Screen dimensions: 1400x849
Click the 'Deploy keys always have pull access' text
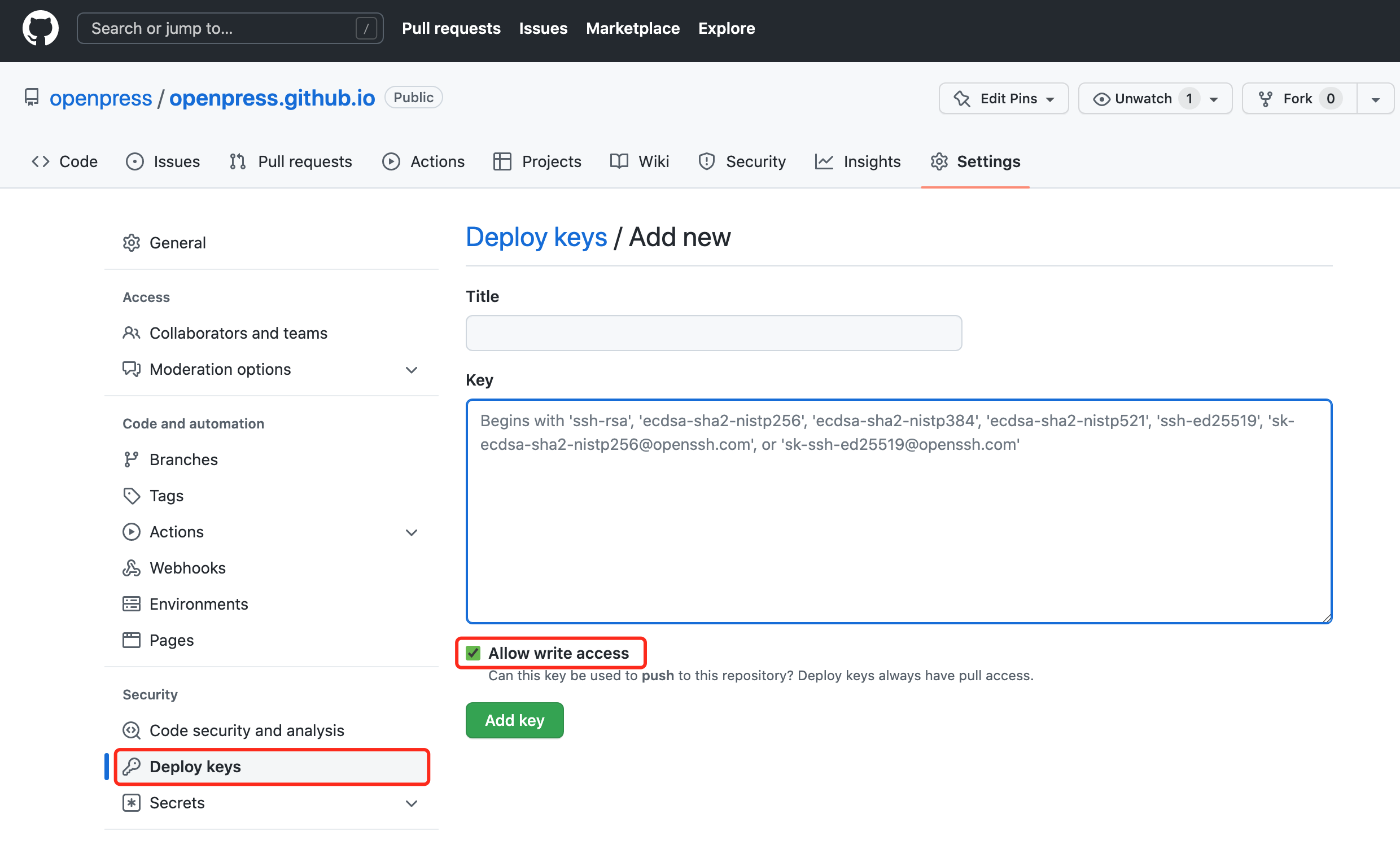pos(915,676)
